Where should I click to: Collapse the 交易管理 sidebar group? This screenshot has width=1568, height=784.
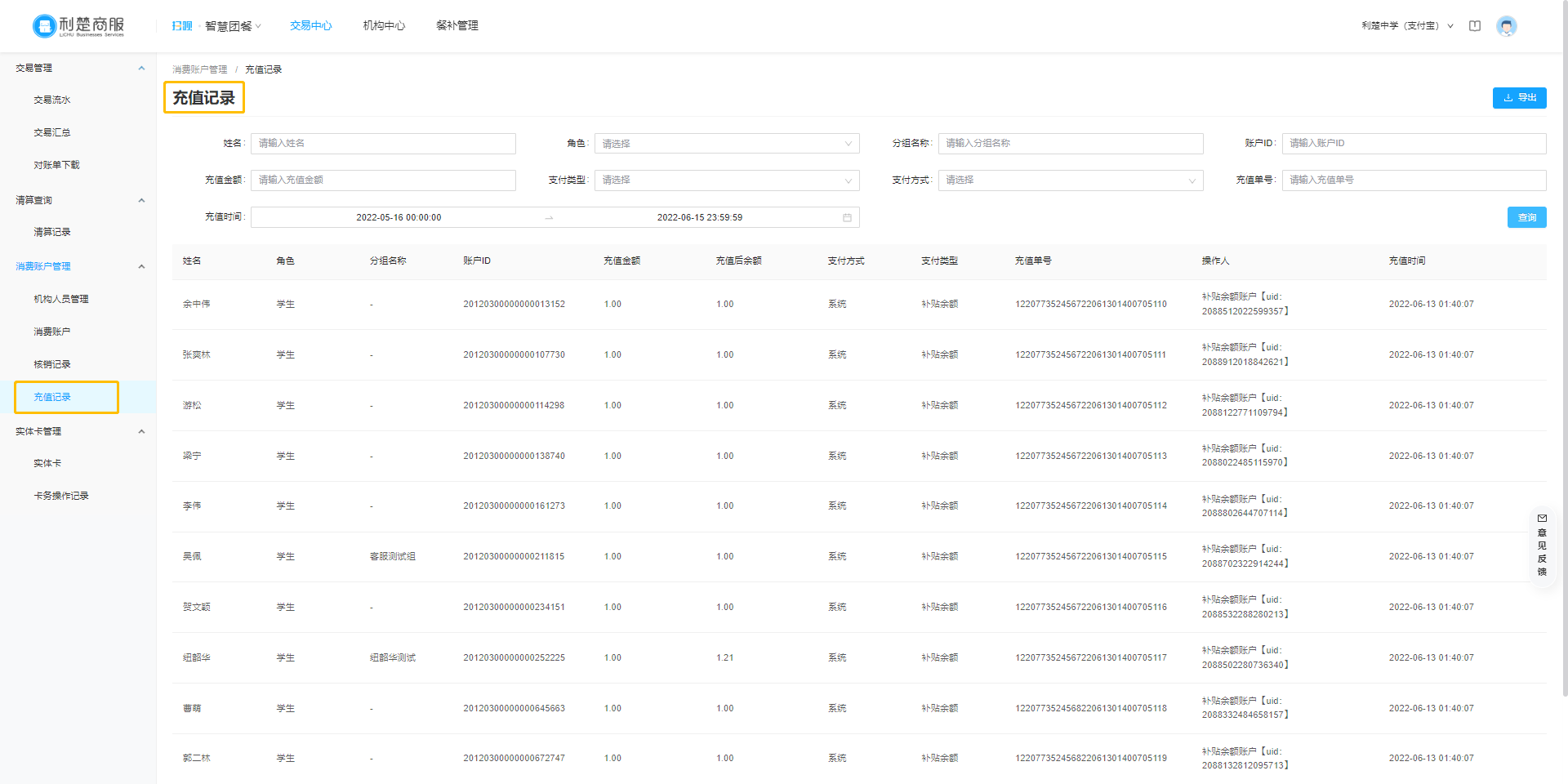click(141, 68)
